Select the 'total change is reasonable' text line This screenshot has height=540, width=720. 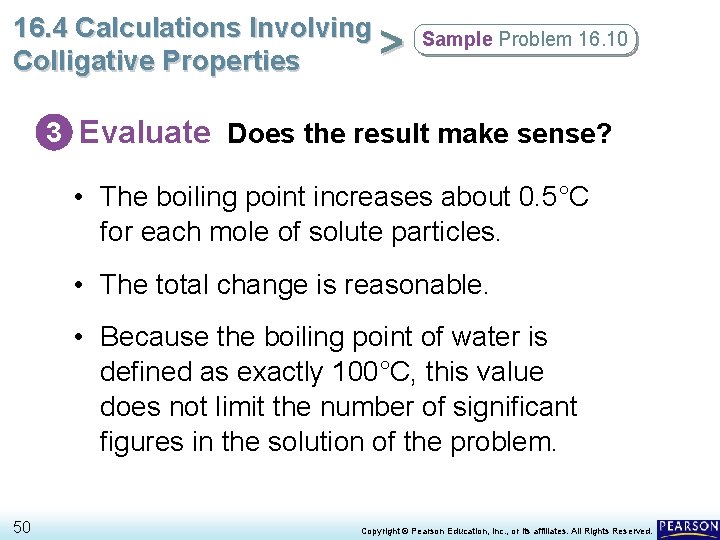(x=294, y=285)
